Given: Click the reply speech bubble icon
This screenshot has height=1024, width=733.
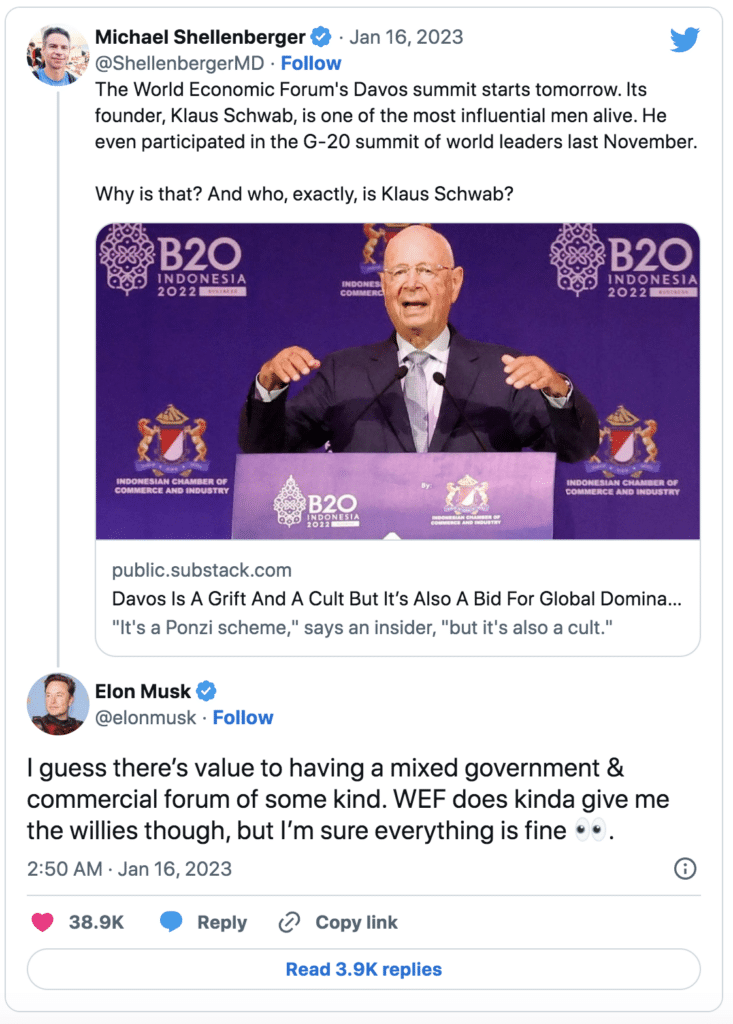Looking at the screenshot, I should point(171,922).
